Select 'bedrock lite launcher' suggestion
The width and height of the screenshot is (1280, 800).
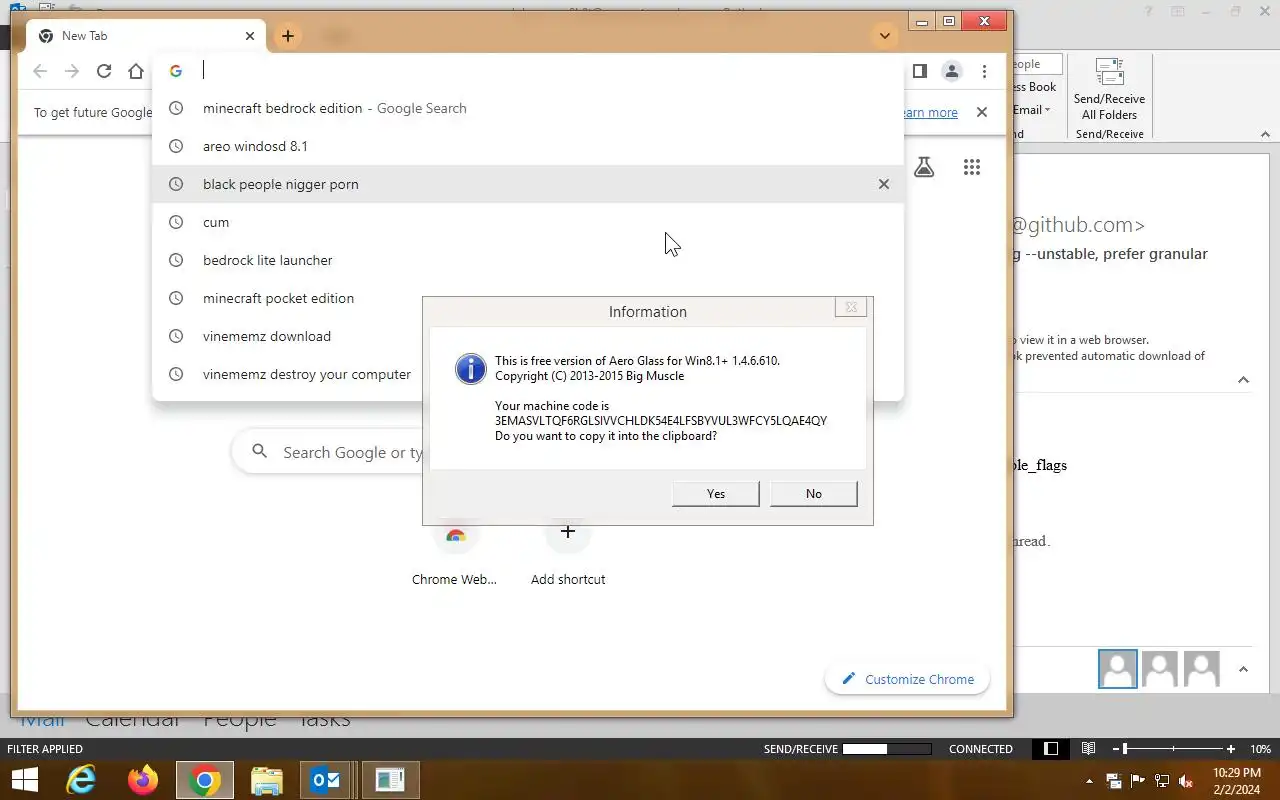[527, 260]
